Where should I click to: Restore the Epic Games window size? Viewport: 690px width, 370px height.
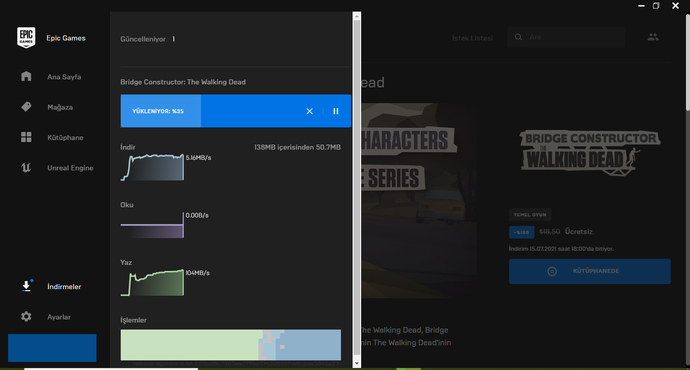656,6
